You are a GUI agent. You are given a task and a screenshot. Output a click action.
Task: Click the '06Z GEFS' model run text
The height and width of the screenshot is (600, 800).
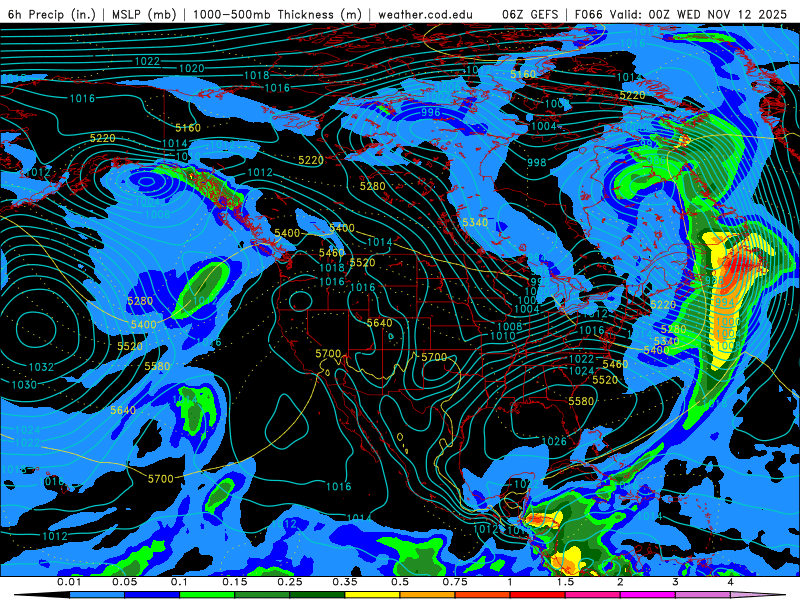point(530,14)
